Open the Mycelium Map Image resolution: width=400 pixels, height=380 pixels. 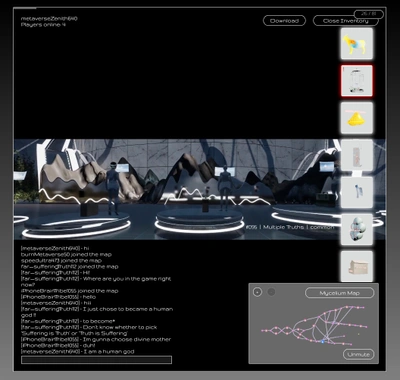pyautogui.click(x=340, y=293)
